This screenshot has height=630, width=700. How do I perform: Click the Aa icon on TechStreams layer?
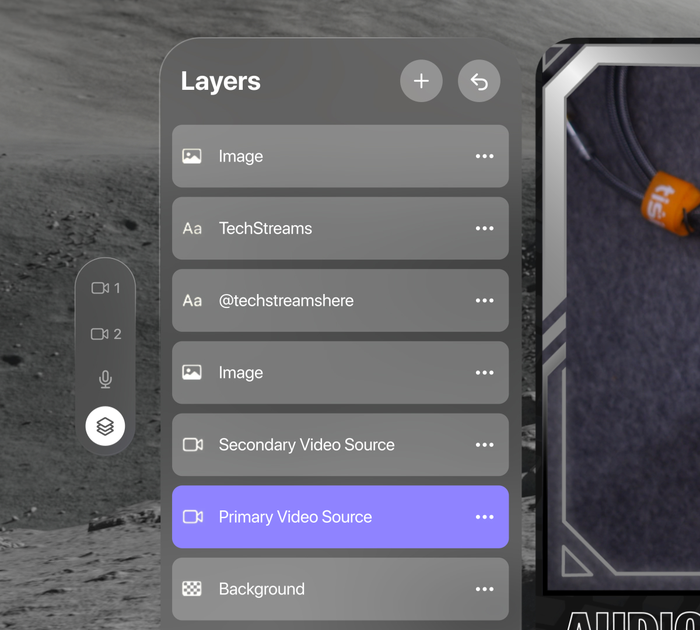pos(192,229)
